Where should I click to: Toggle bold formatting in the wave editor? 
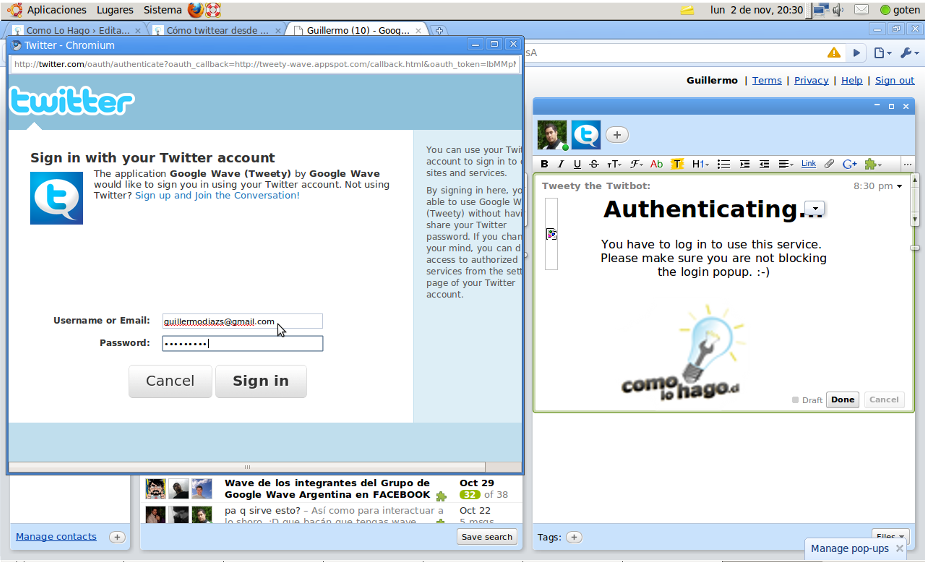tap(544, 164)
